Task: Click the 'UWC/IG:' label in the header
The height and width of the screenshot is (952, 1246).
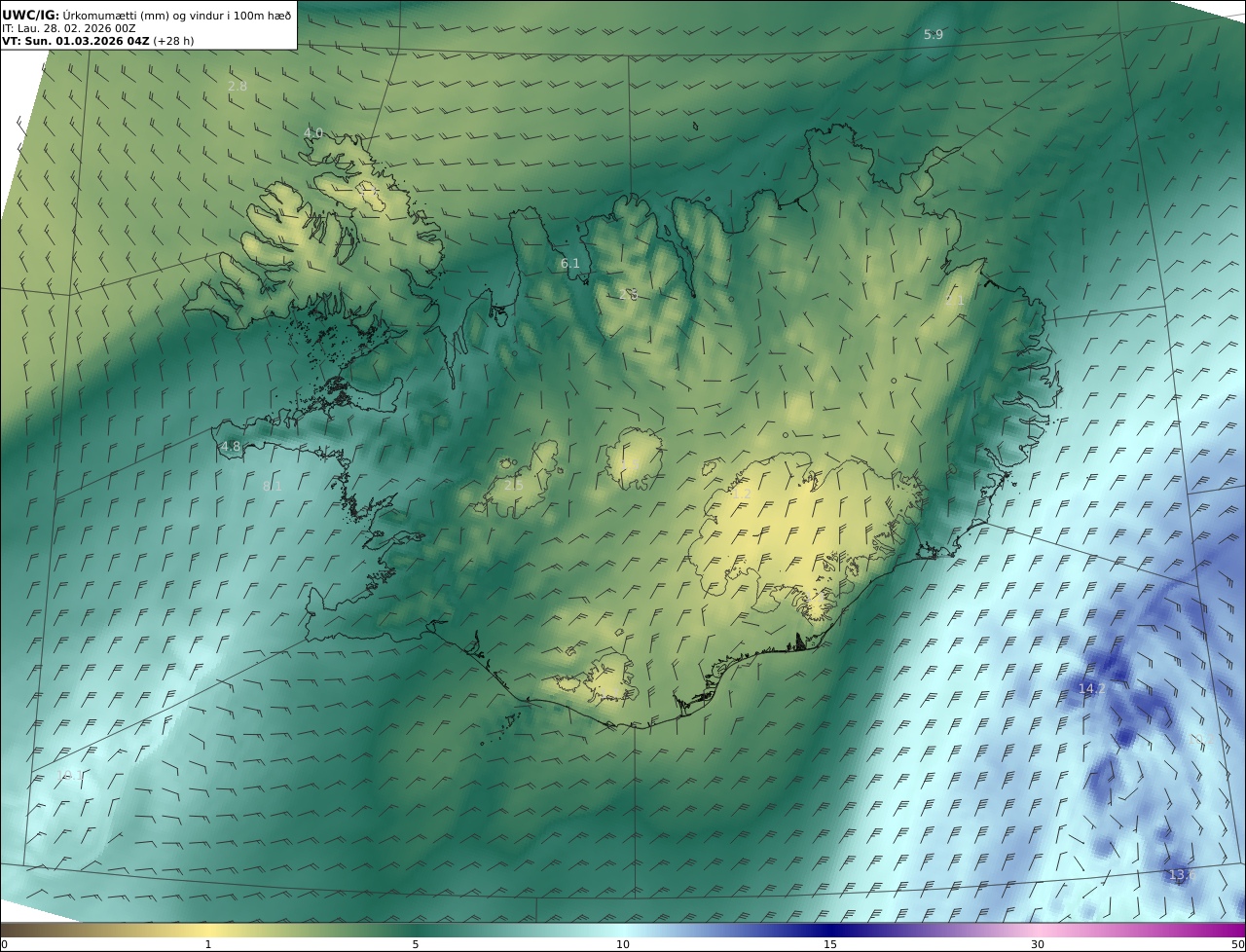Action: tap(31, 15)
